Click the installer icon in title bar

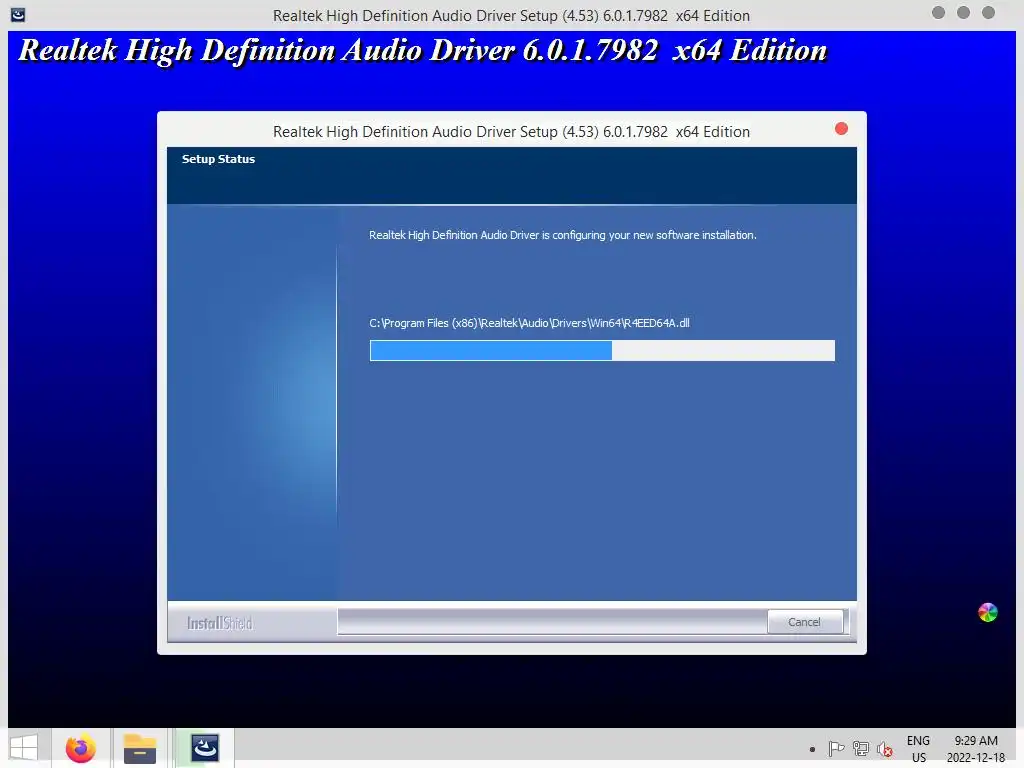18,14
